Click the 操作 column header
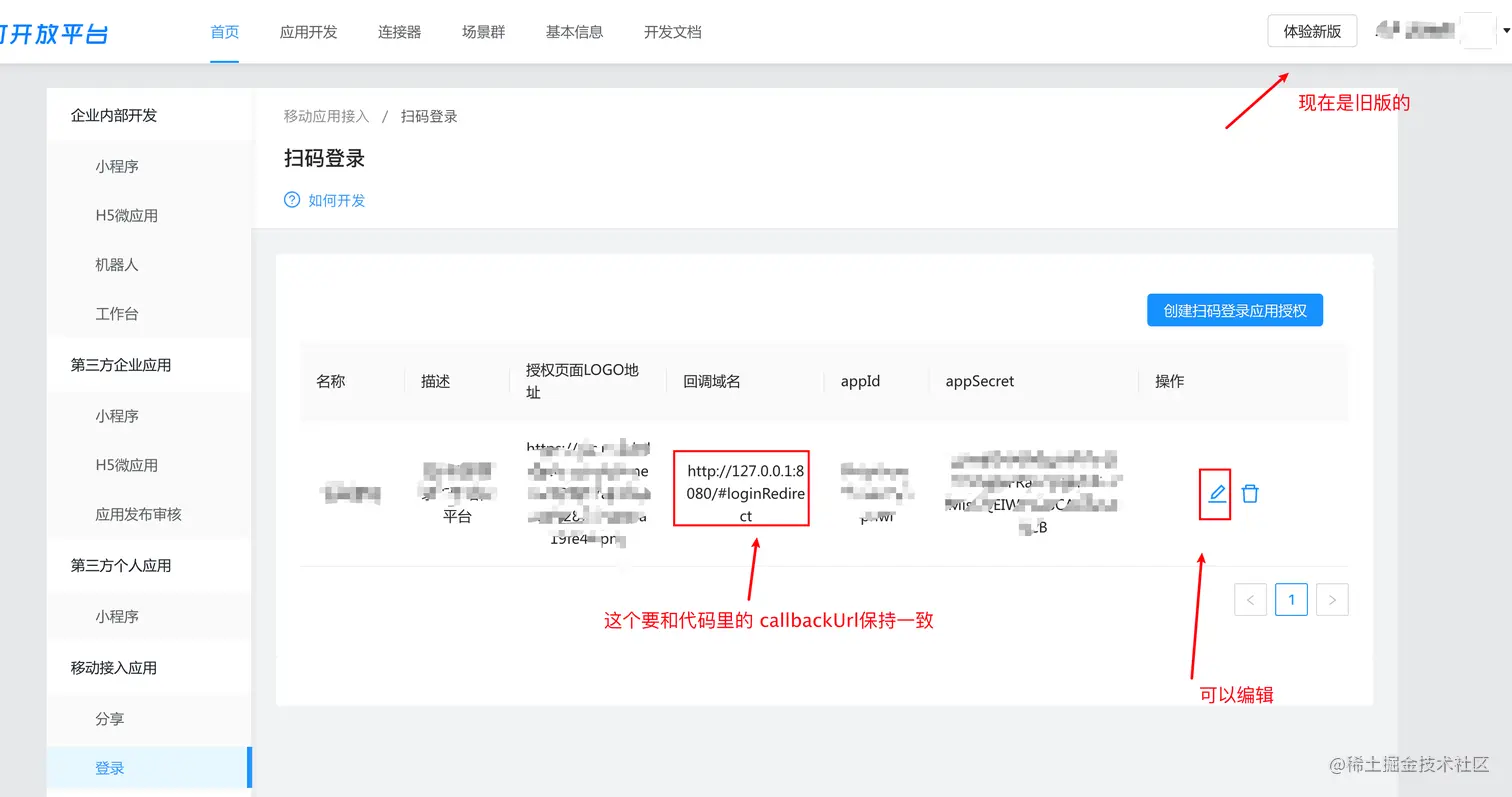Viewport: 1512px width, 797px height. [1170, 381]
